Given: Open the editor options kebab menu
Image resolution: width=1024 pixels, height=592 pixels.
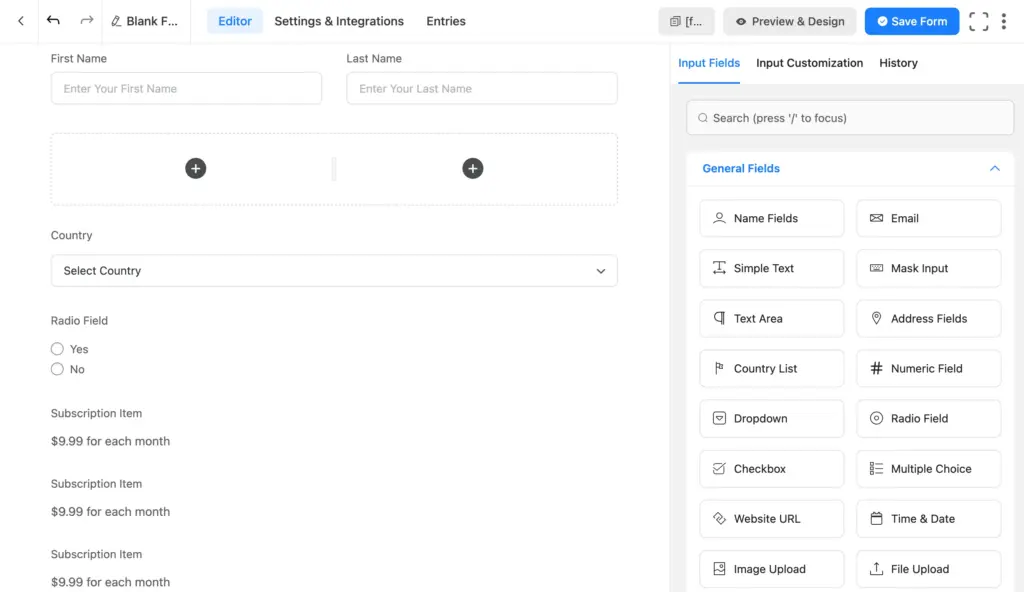Looking at the screenshot, I should (x=1004, y=21).
